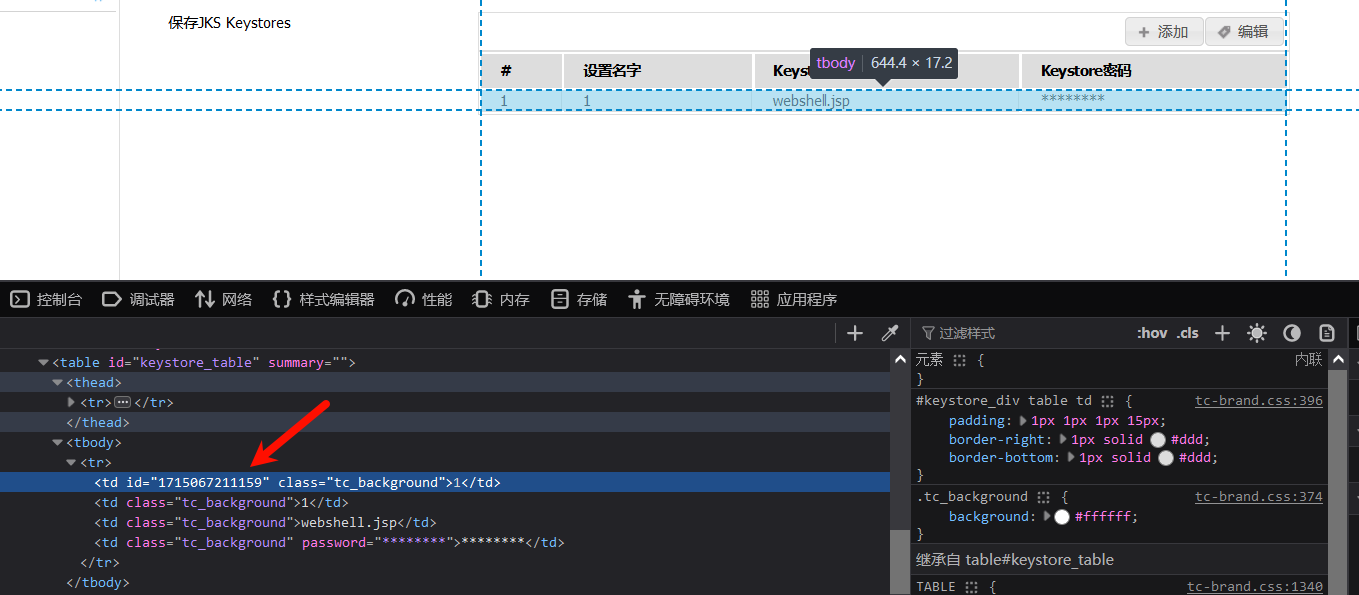Click the 添加 add button
Image resolution: width=1359 pixels, height=595 pixels.
[x=1164, y=32]
